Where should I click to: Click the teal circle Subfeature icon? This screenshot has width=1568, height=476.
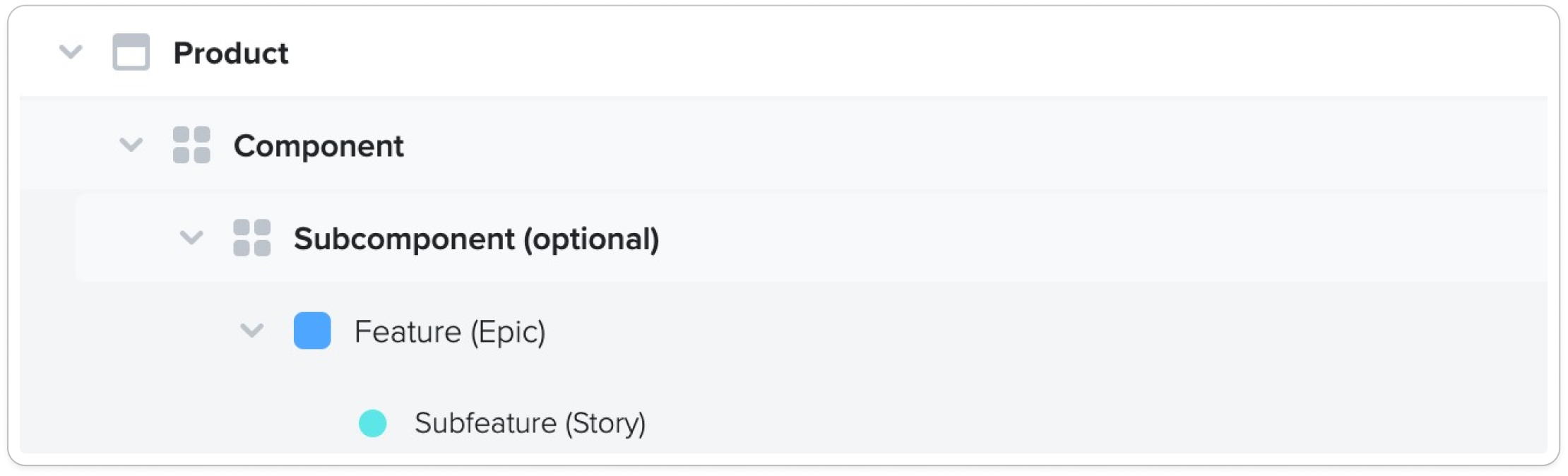tap(373, 423)
